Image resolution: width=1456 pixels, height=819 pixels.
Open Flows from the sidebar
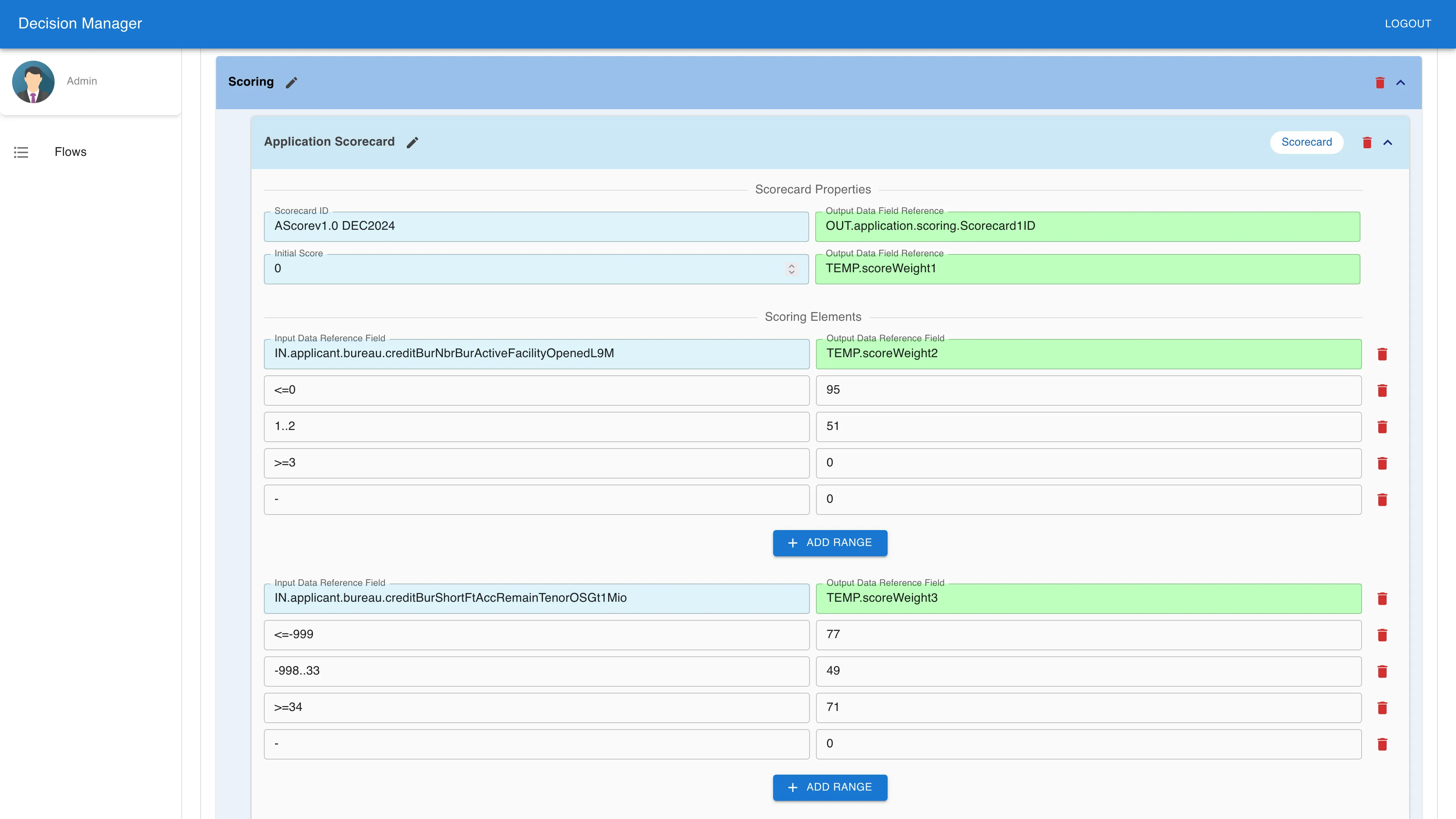click(x=70, y=152)
